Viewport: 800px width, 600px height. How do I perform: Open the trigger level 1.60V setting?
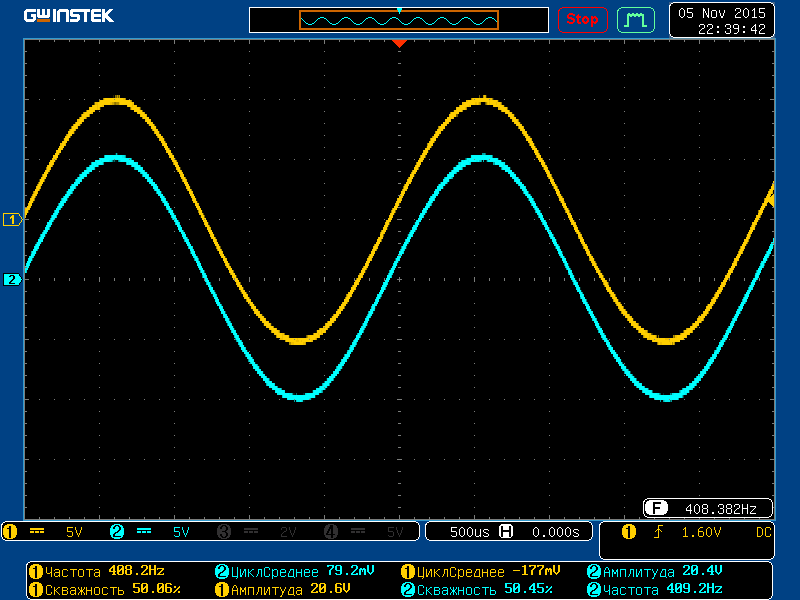tap(701, 532)
